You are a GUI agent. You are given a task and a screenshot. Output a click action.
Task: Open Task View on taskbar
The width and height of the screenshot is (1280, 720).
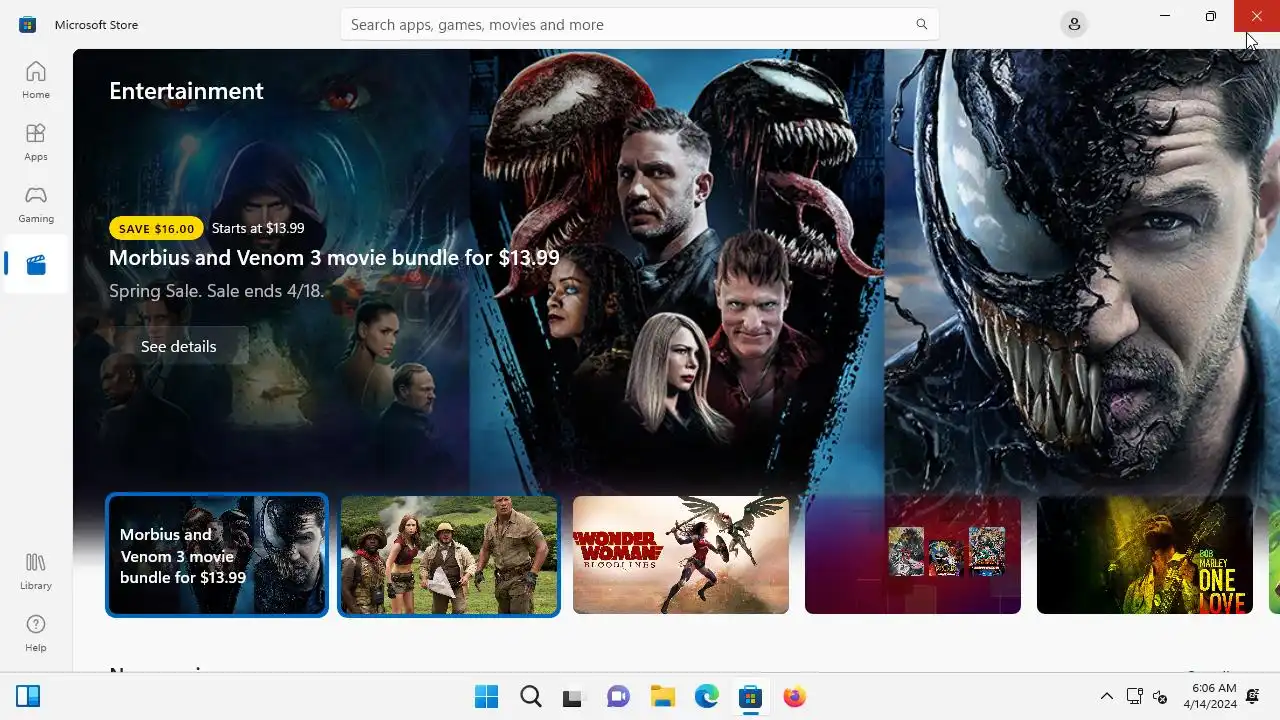(x=572, y=697)
